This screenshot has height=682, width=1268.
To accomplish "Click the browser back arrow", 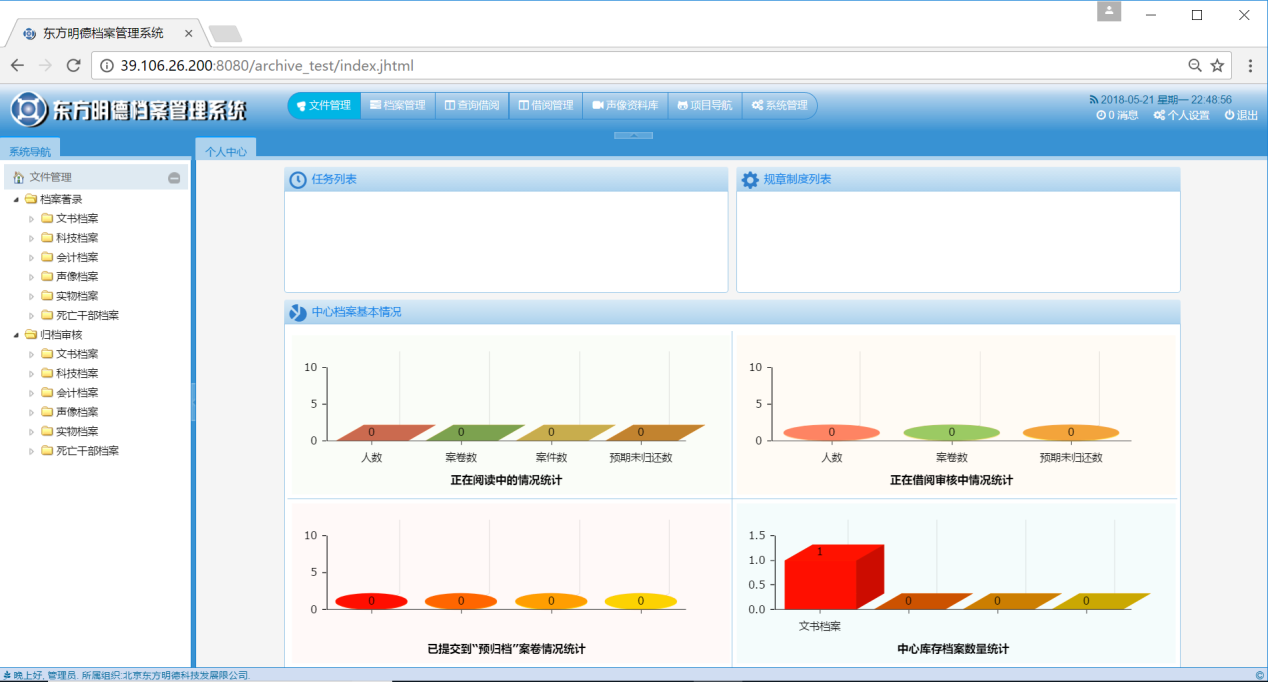I will point(17,66).
